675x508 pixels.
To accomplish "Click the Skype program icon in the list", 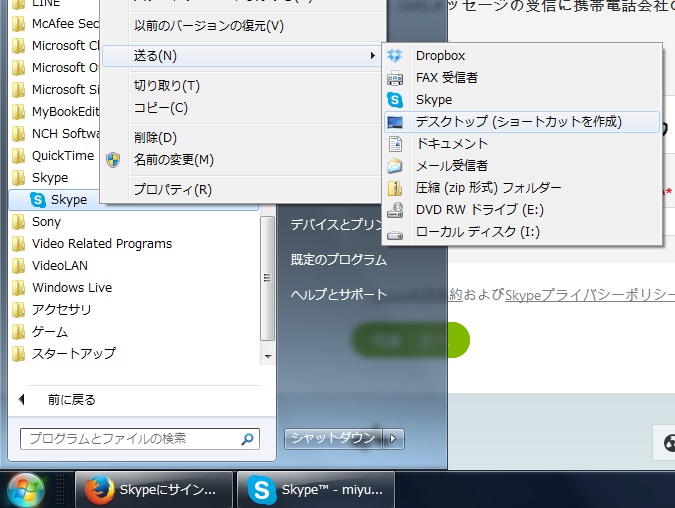I will coord(37,200).
